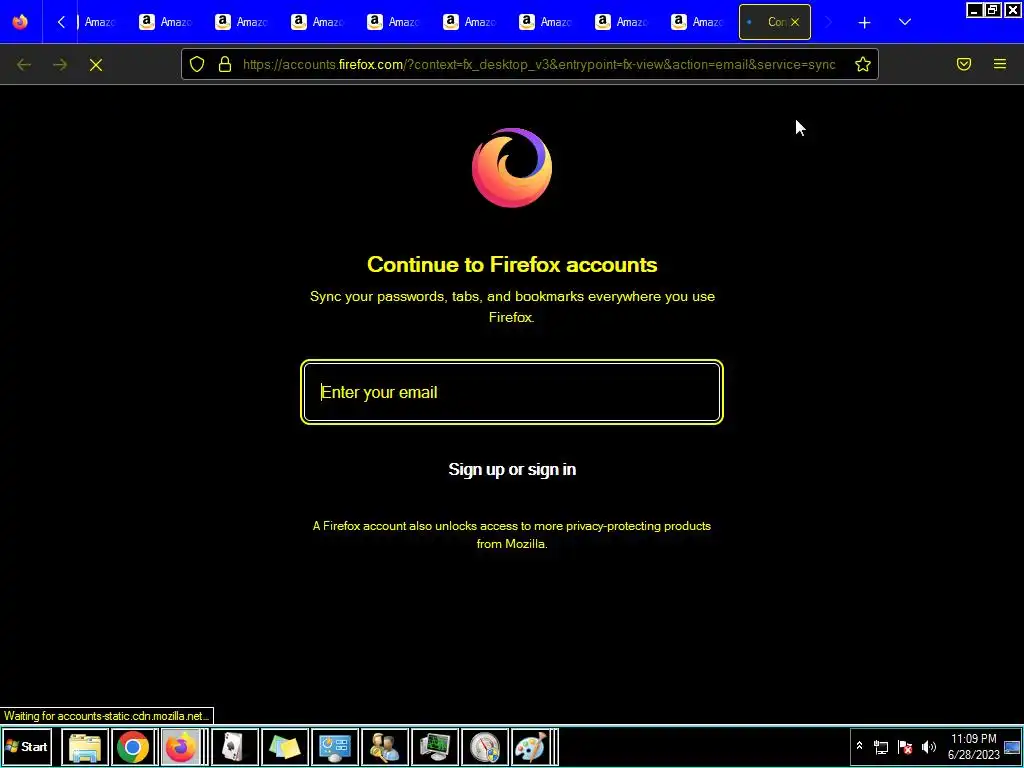Screen dimensions: 1024x768
Task: Open the volume control tray icon
Action: pyautogui.click(x=929, y=747)
